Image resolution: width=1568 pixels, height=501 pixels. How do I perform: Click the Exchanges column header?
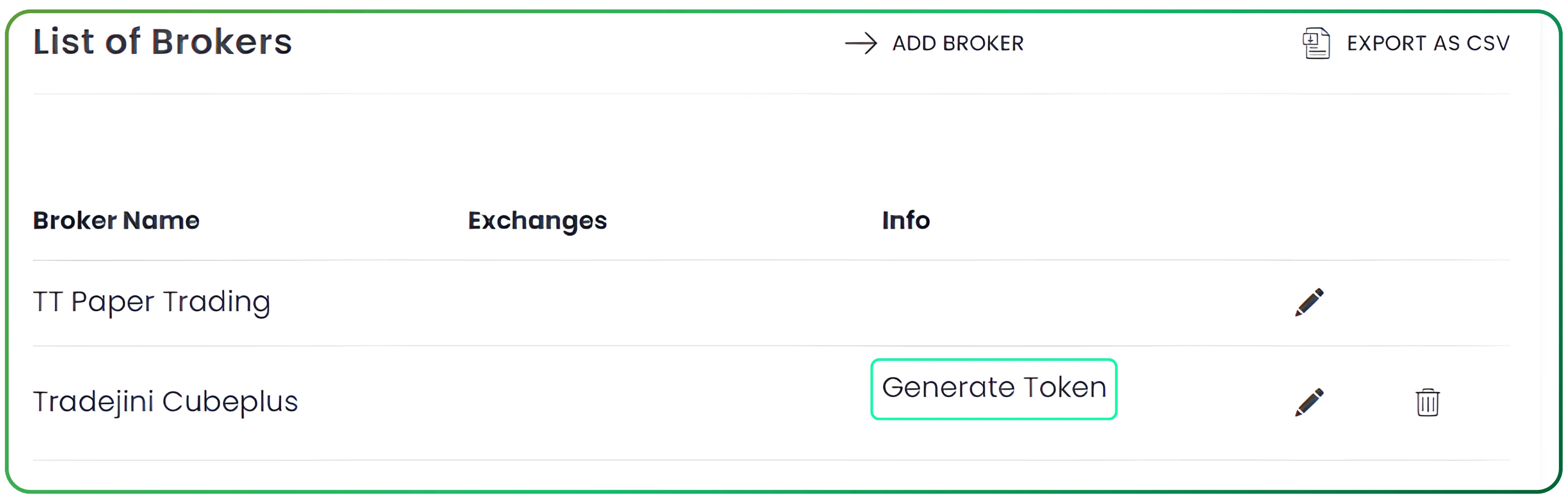point(537,220)
